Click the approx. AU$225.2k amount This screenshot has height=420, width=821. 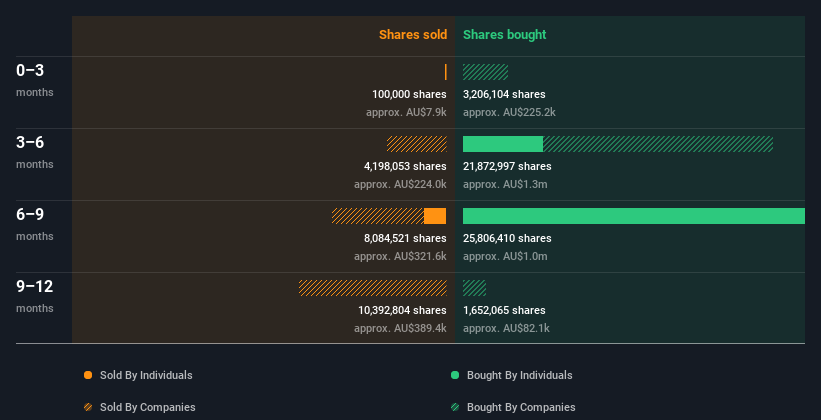tap(509, 113)
